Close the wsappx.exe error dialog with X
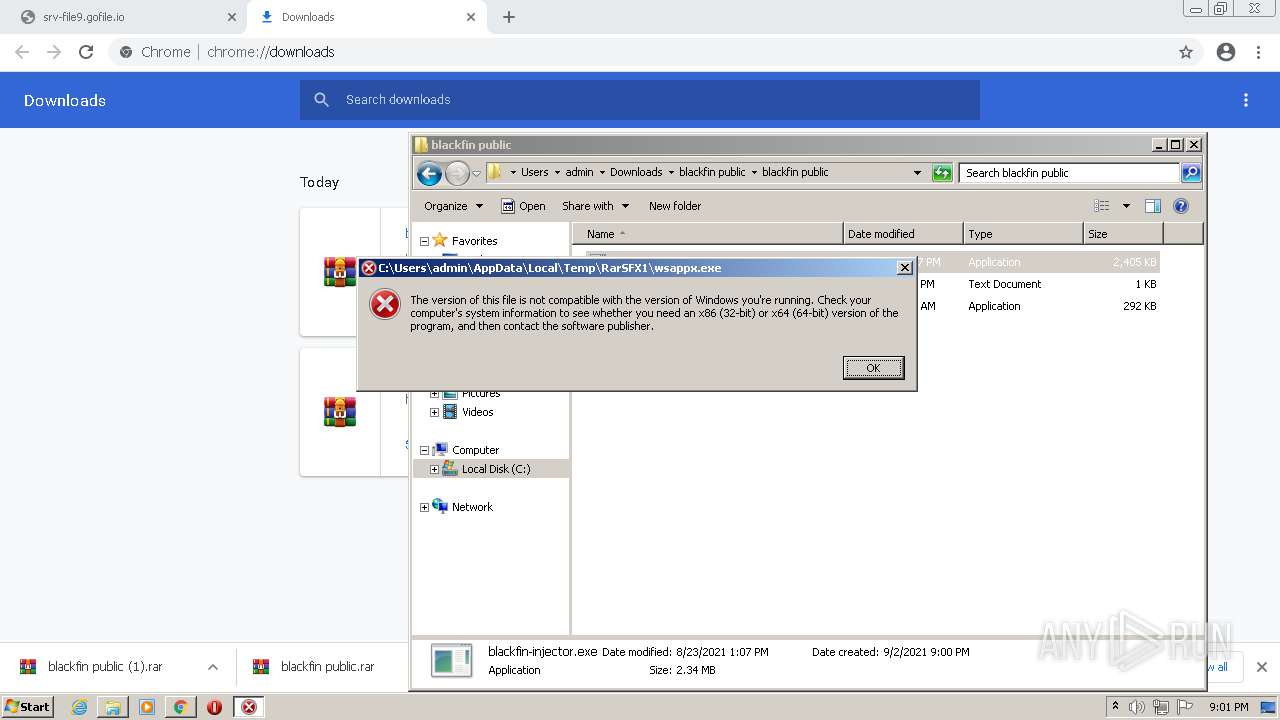 coord(904,268)
